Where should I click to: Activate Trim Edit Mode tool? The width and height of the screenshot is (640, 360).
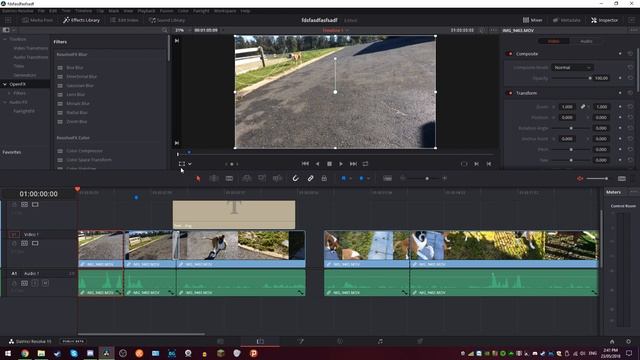pos(213,178)
